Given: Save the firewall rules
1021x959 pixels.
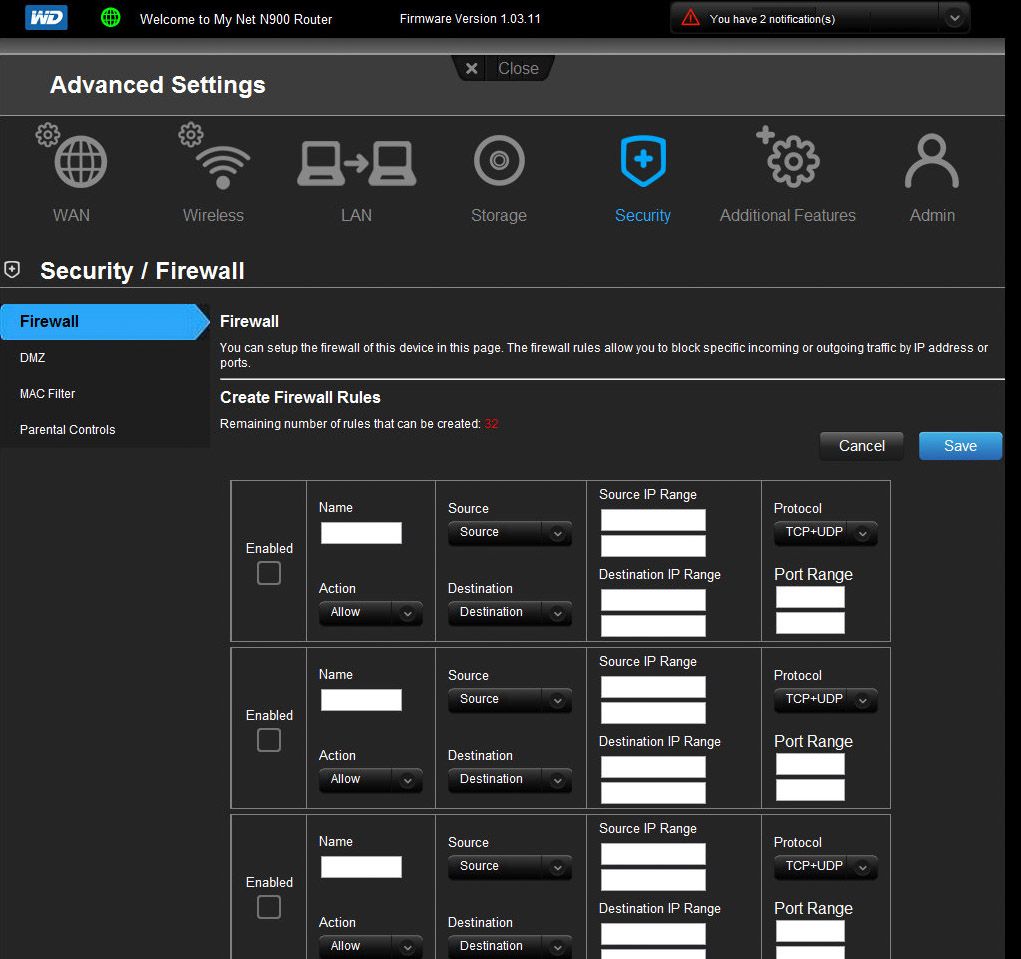Looking at the screenshot, I should tap(959, 446).
